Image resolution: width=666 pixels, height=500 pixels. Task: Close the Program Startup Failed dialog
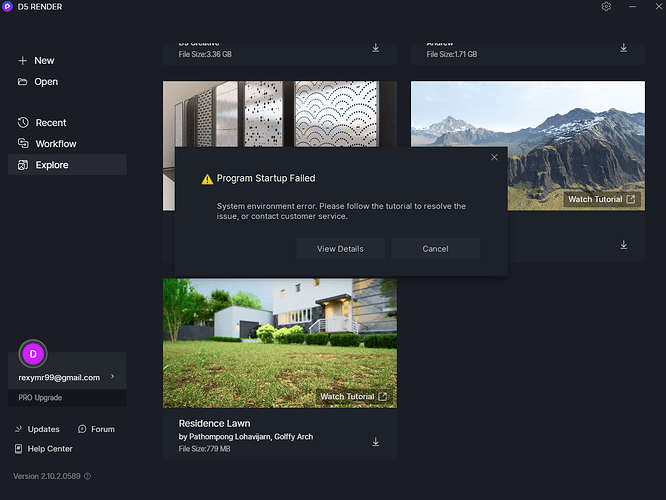[x=494, y=157]
